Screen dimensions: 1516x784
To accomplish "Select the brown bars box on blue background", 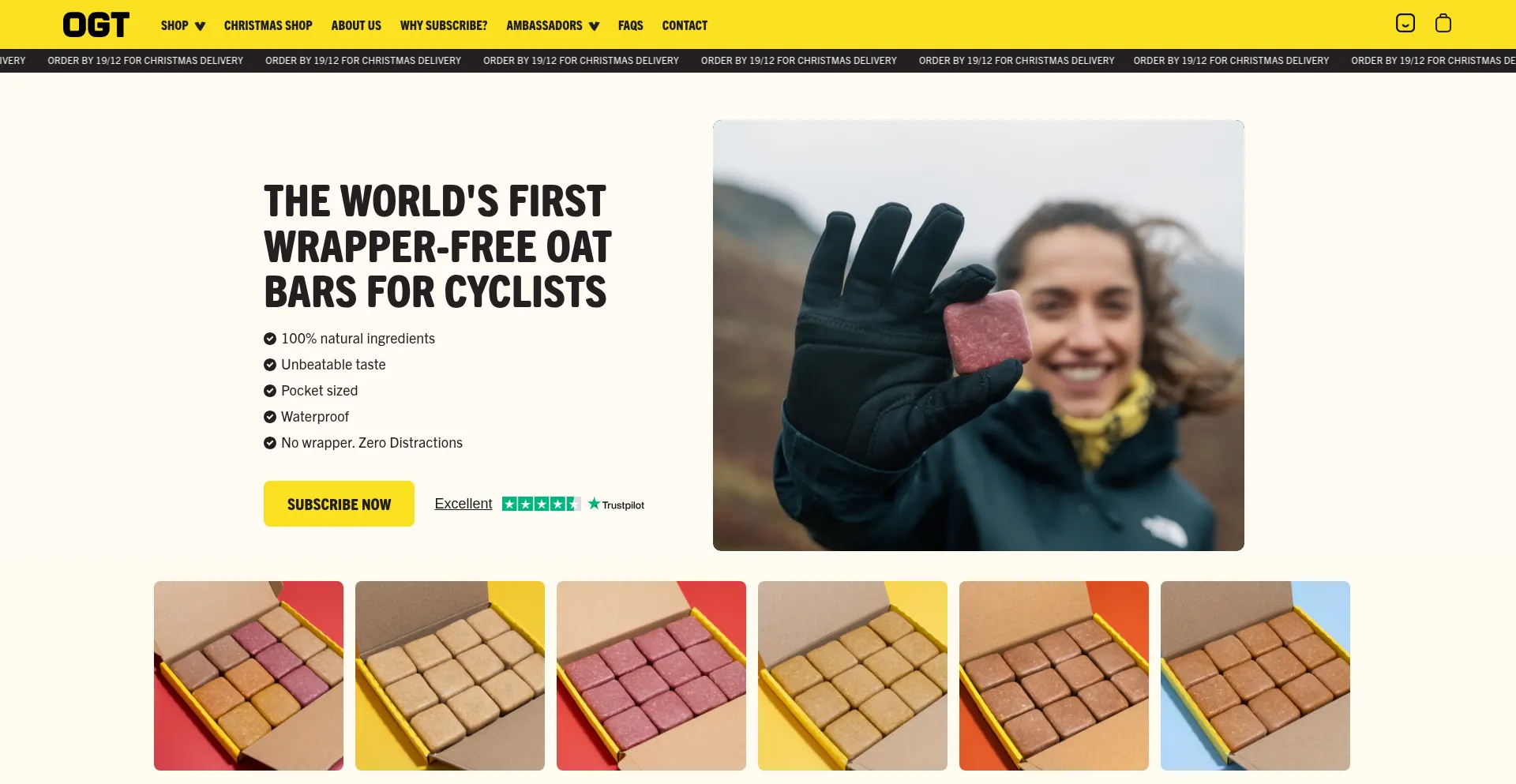I will [1255, 676].
